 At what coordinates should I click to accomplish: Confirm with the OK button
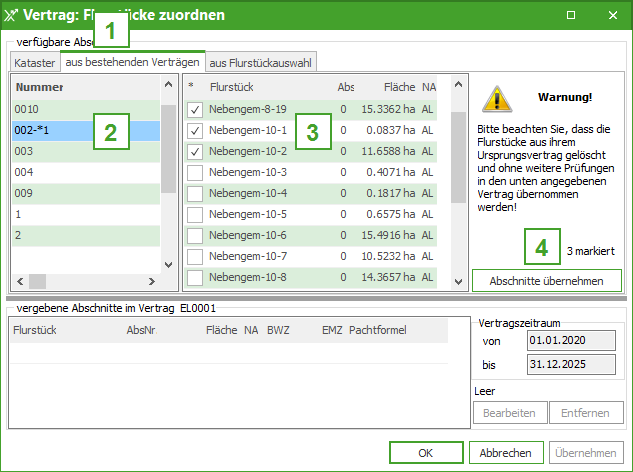click(425, 452)
